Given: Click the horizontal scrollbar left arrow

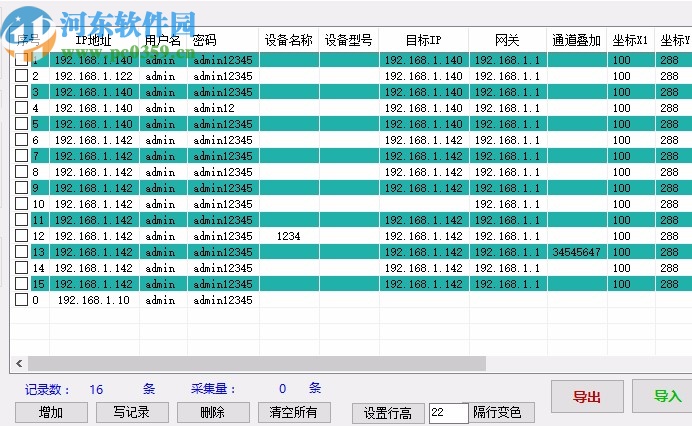Looking at the screenshot, I should point(19,364).
